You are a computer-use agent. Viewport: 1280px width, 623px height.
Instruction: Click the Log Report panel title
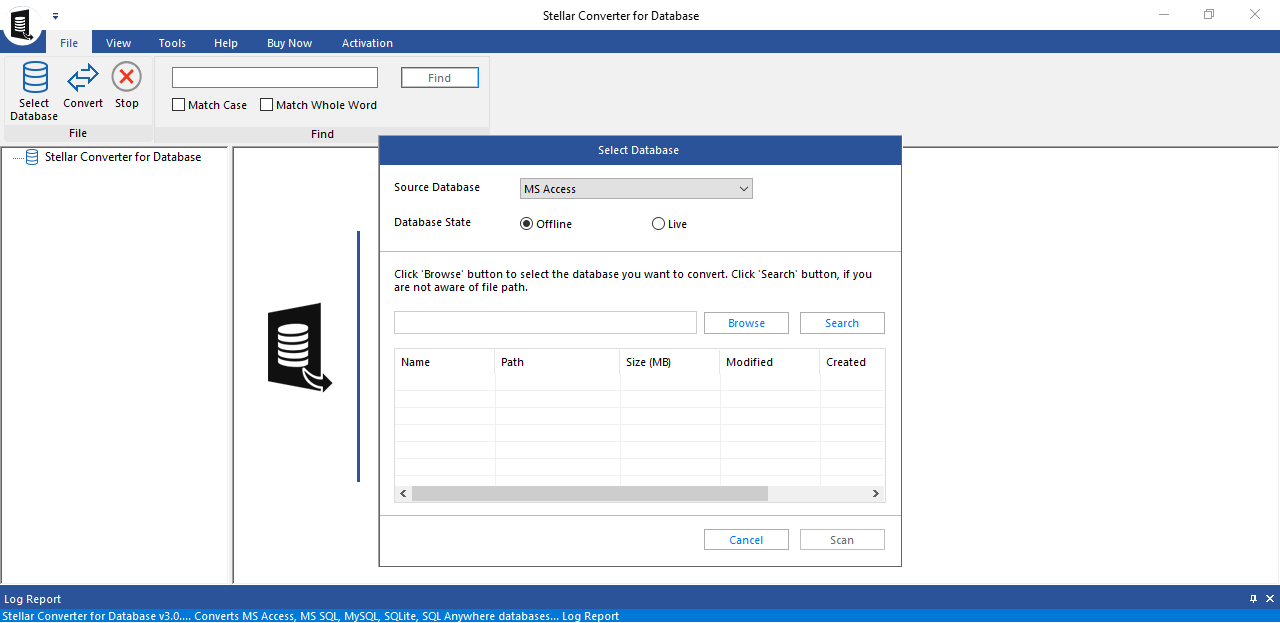coord(33,599)
